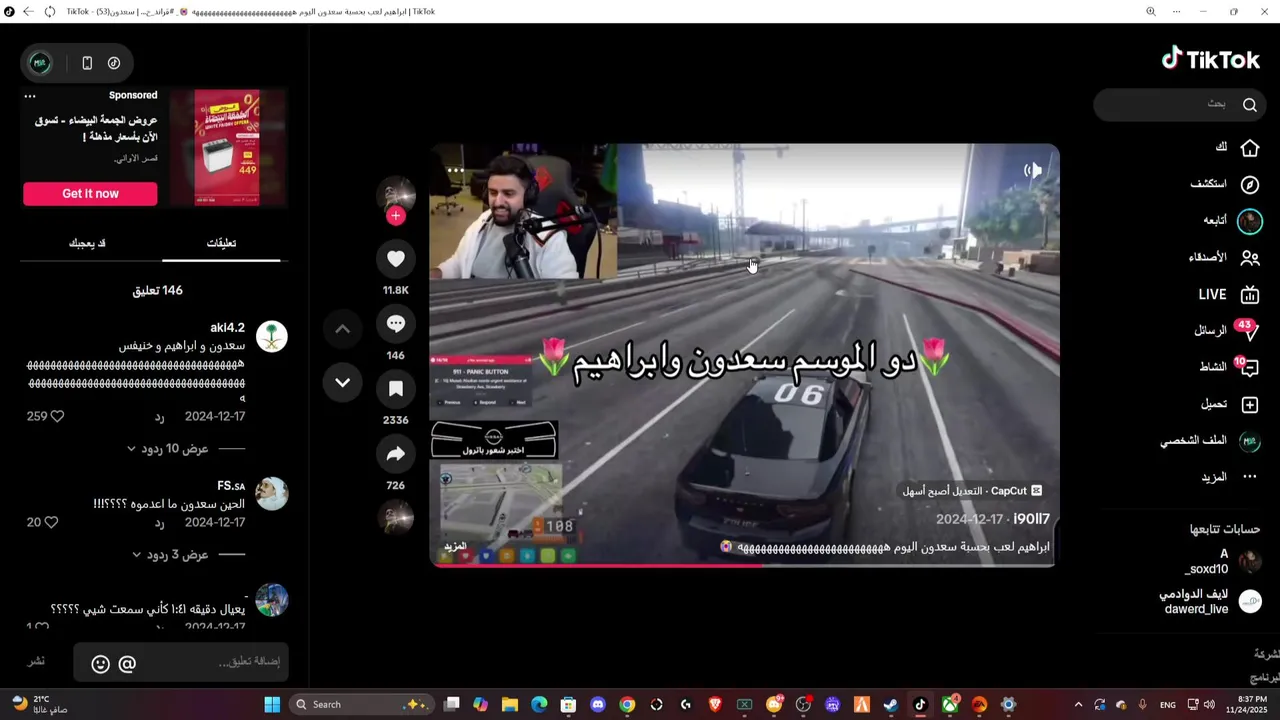The width and height of the screenshot is (1280, 720).
Task: Open the taskbar weather widget
Action: 40,704
